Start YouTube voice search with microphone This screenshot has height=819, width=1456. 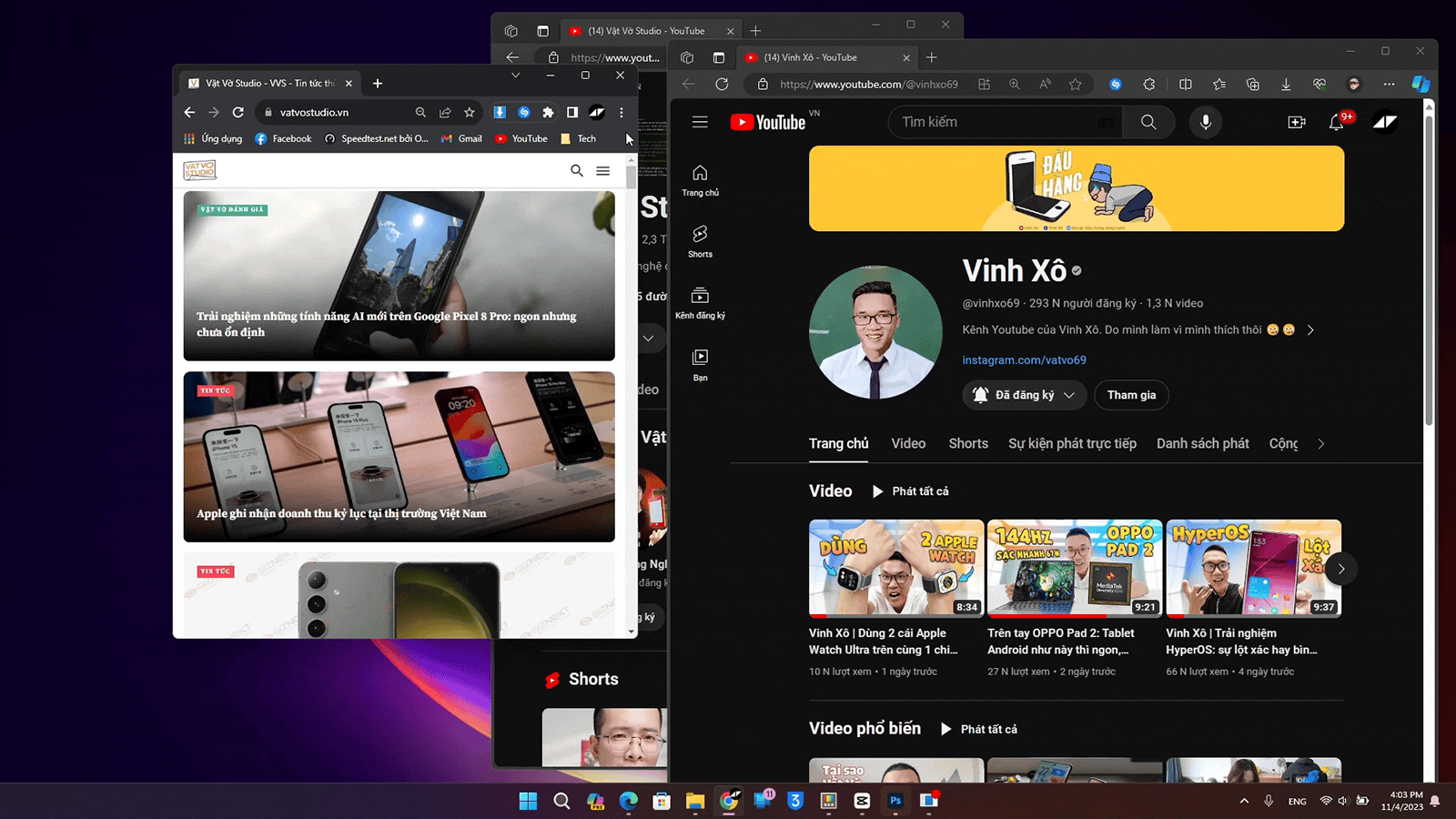tap(1206, 122)
